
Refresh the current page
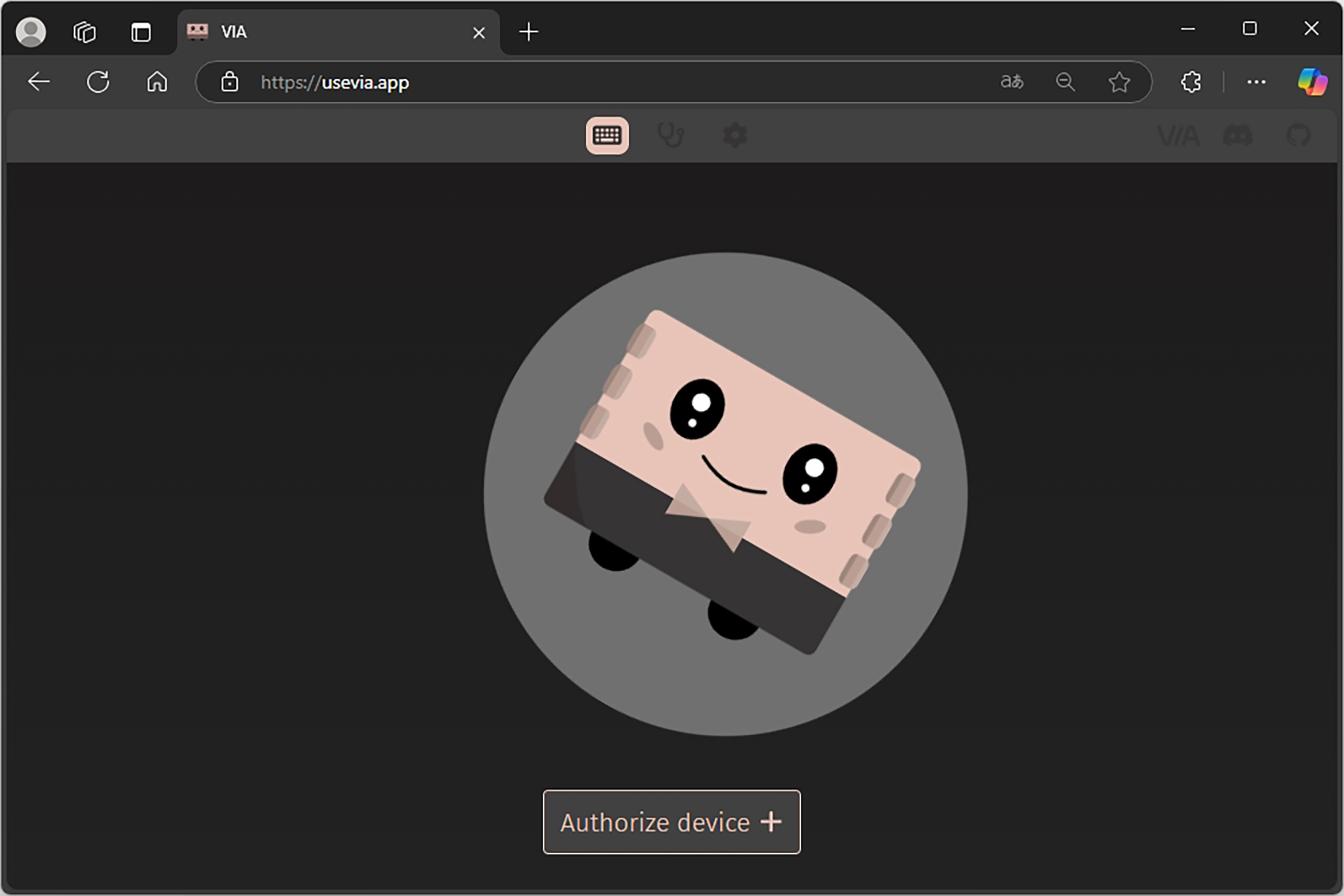coord(98,82)
